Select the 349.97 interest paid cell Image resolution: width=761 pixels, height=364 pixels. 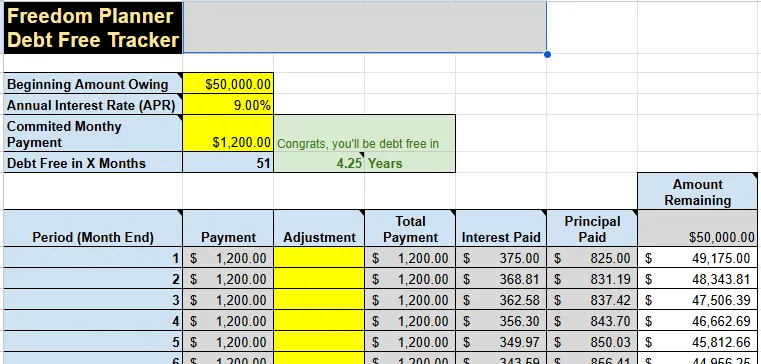pyautogui.click(x=501, y=342)
